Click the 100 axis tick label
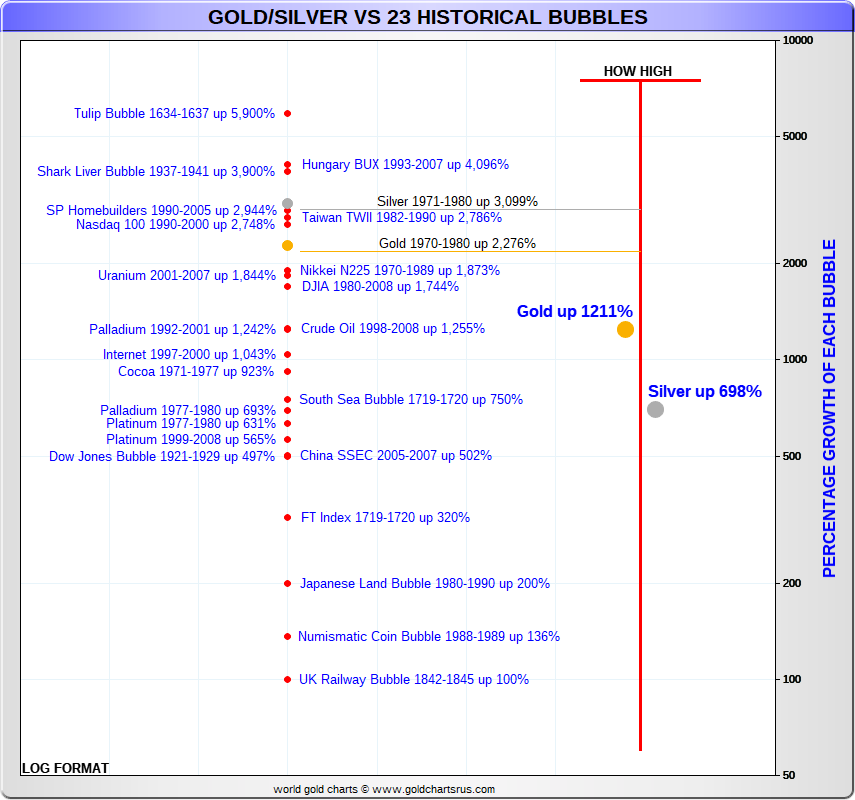The height and width of the screenshot is (800, 855). (792, 679)
